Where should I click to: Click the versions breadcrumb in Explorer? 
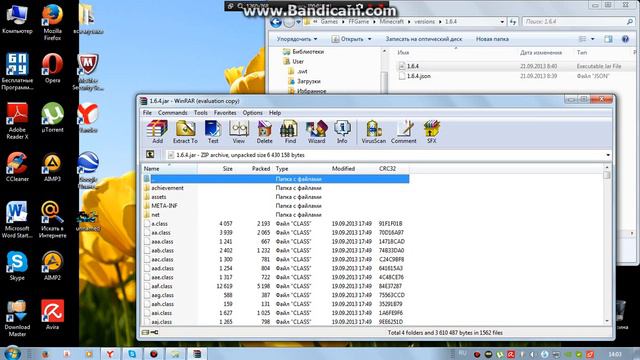pos(424,22)
